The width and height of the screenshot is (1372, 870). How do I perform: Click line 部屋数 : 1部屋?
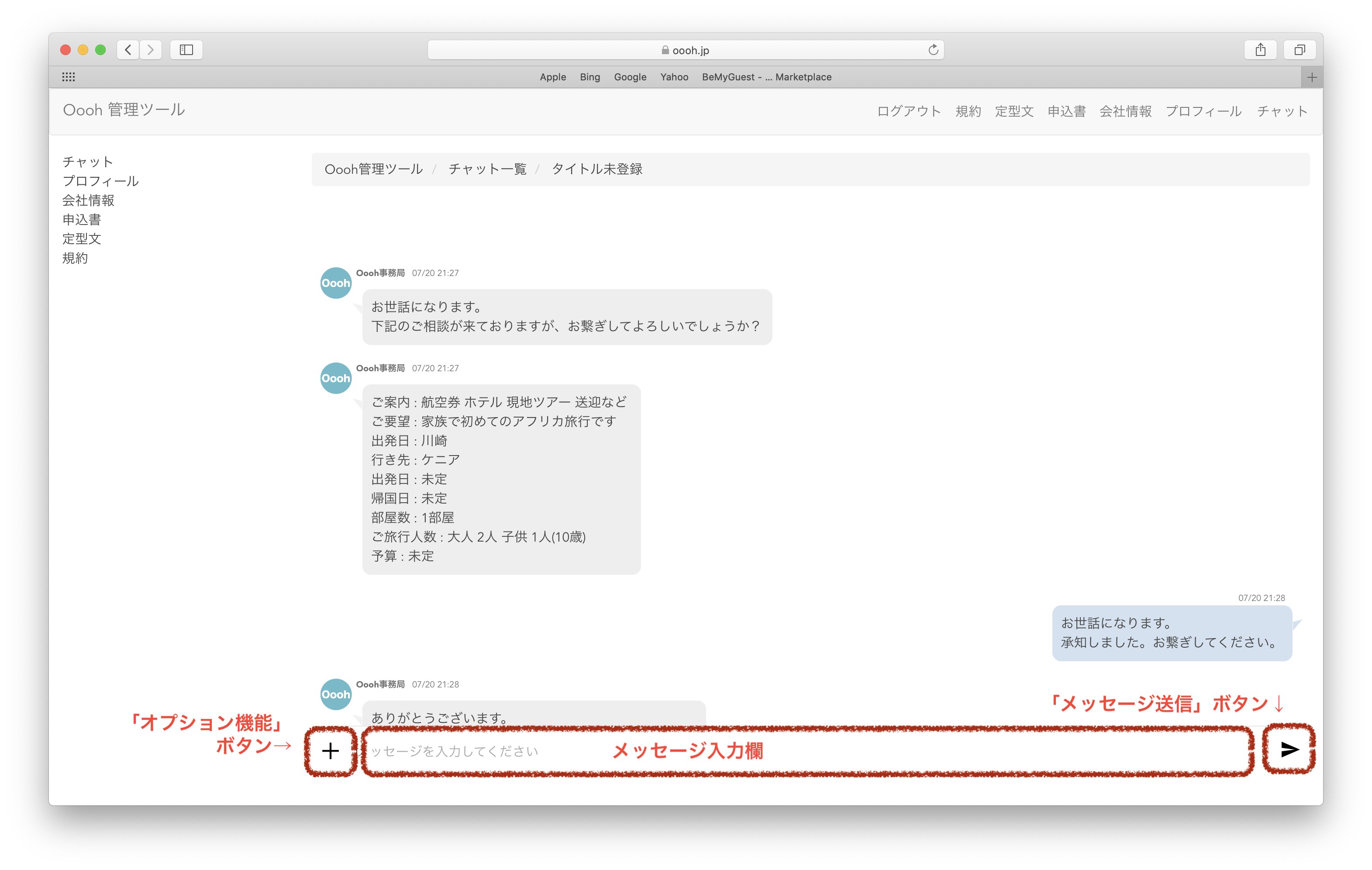[x=413, y=518]
